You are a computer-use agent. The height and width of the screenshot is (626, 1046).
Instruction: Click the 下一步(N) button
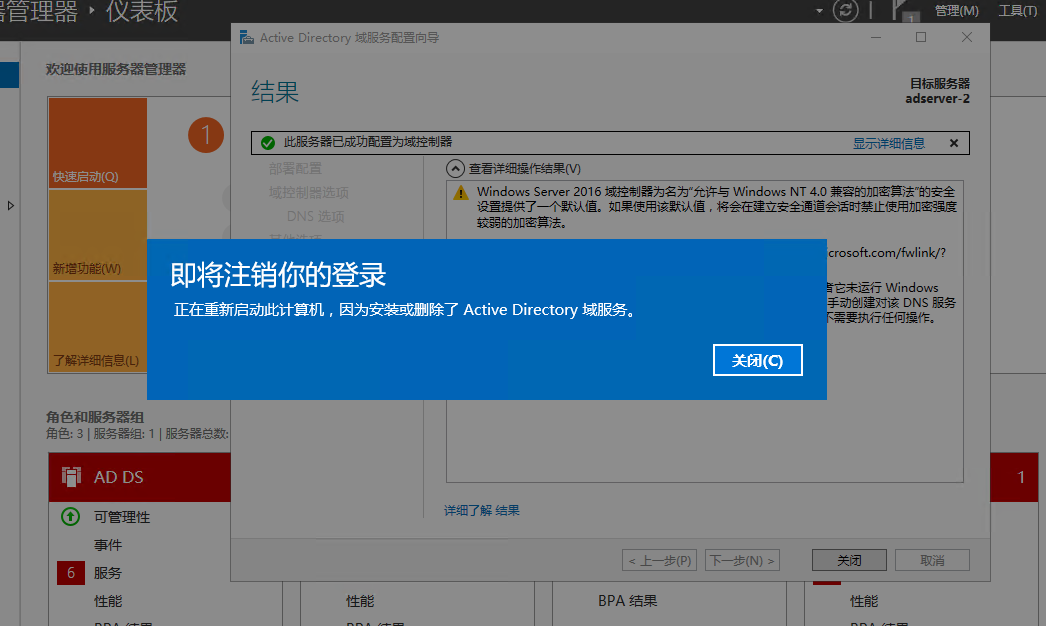(742, 561)
